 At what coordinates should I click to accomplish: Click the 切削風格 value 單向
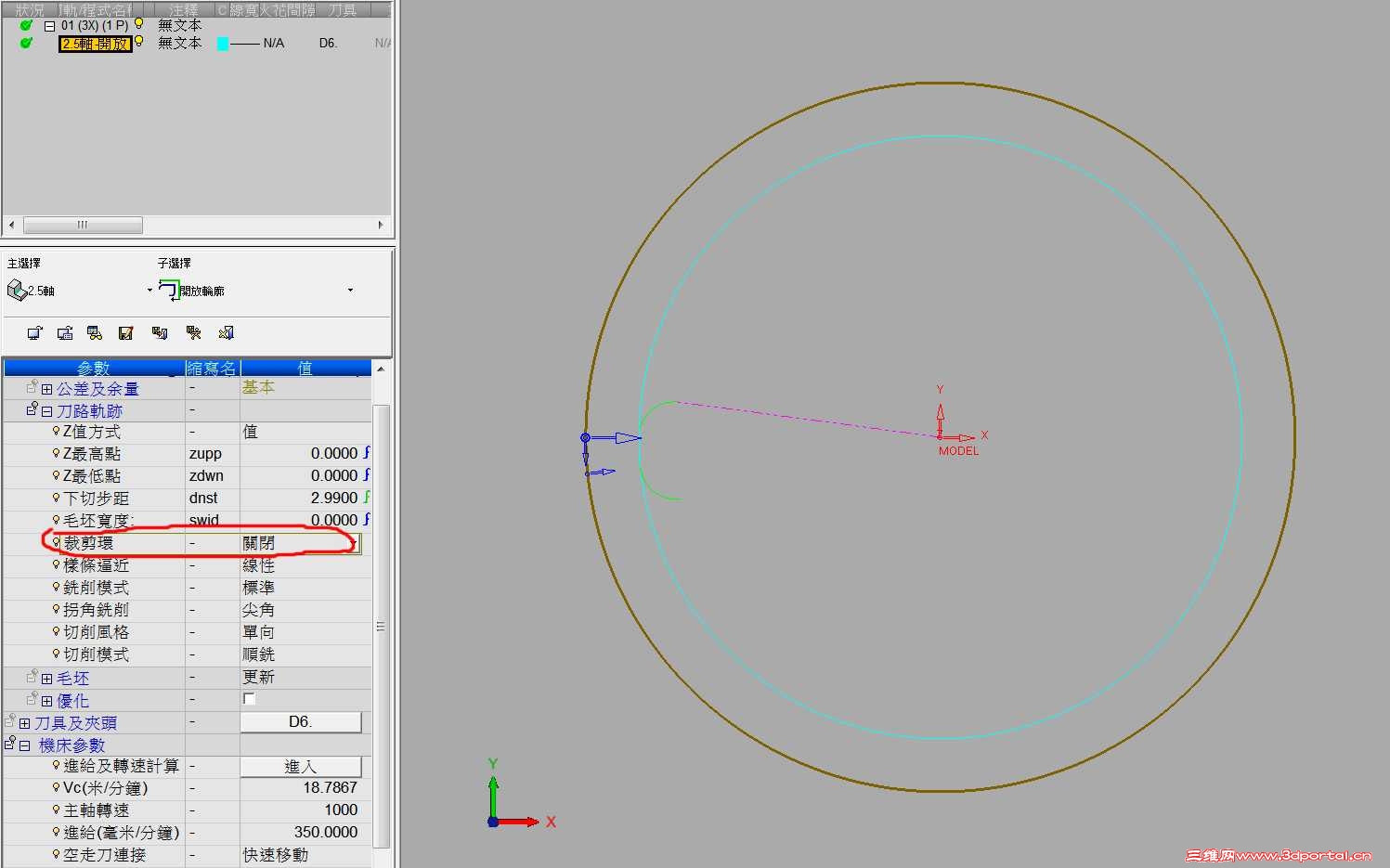[259, 632]
